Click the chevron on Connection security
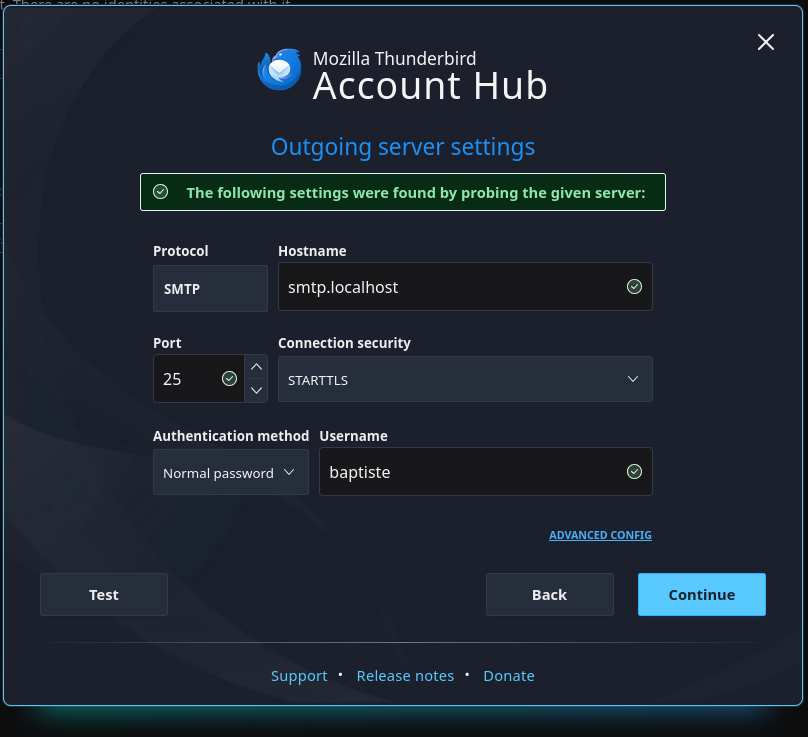The width and height of the screenshot is (808, 737). [632, 379]
